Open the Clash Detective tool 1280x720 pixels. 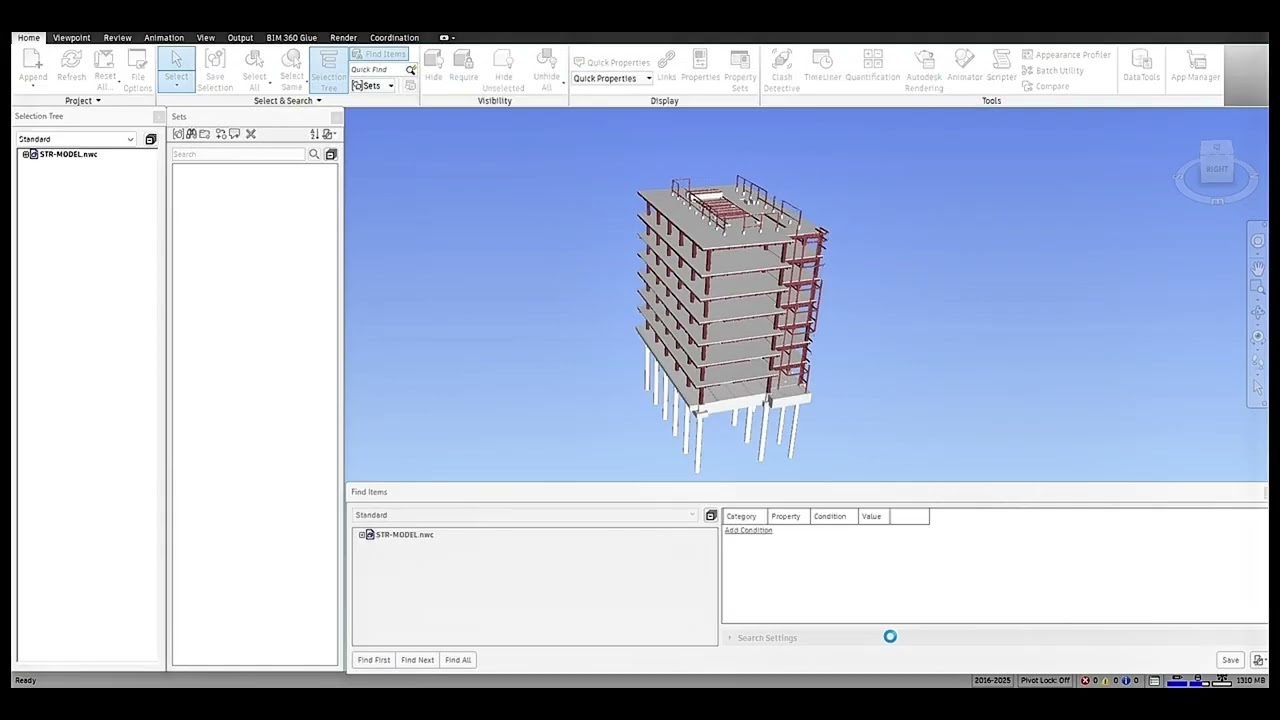pyautogui.click(x=782, y=70)
